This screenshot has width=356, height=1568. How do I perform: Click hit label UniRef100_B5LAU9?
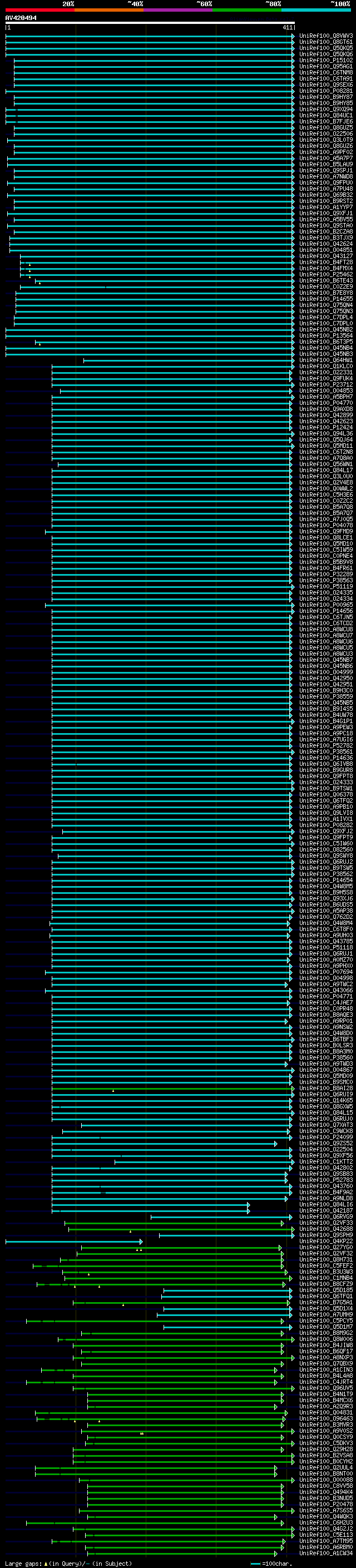tap(325, 164)
